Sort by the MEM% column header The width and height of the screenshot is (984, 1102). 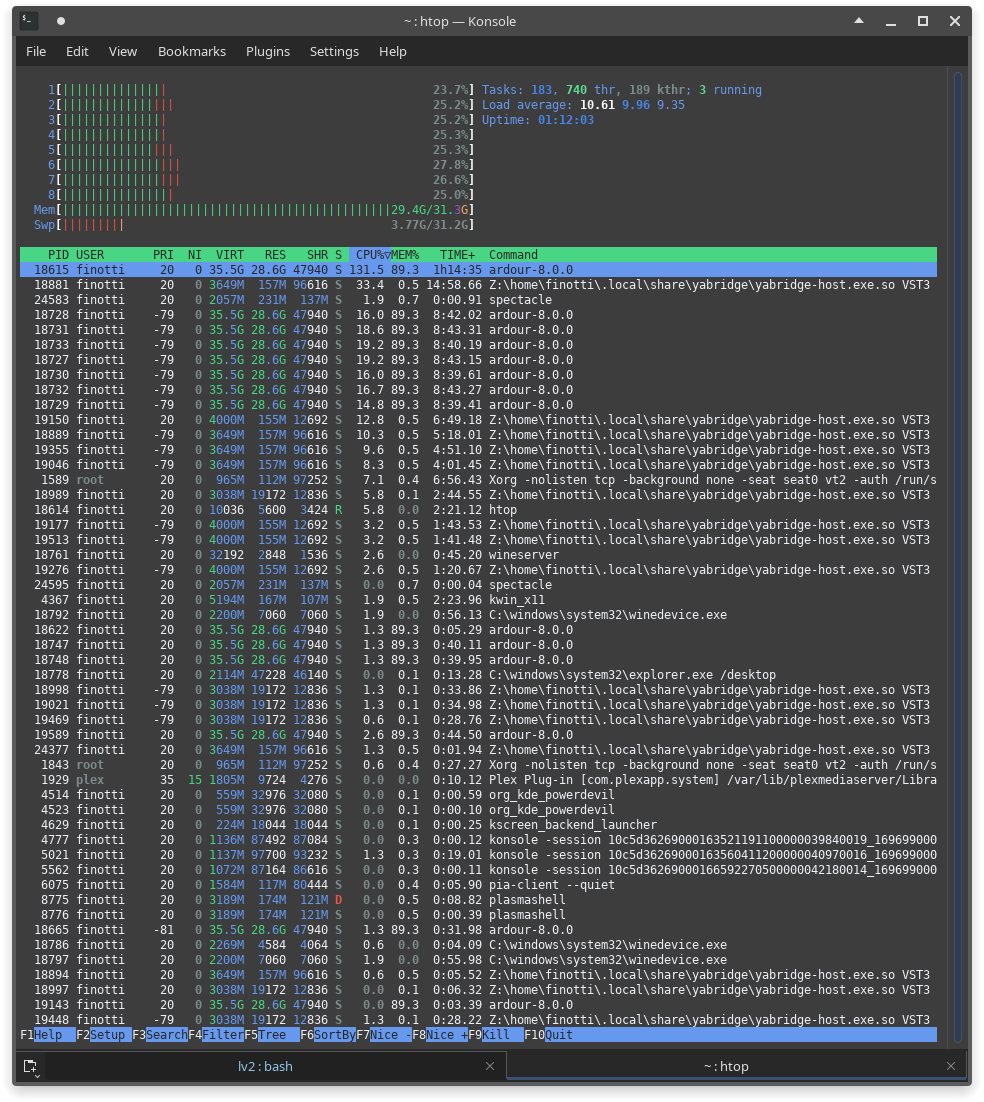pyautogui.click(x=404, y=255)
